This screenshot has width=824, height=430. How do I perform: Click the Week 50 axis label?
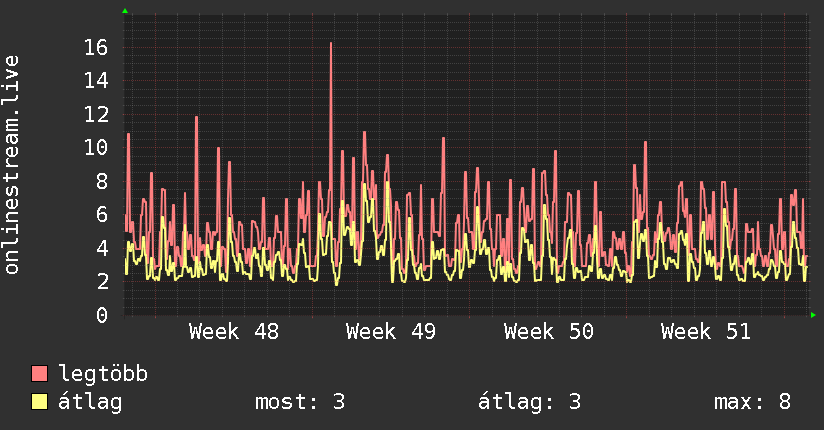click(x=549, y=332)
